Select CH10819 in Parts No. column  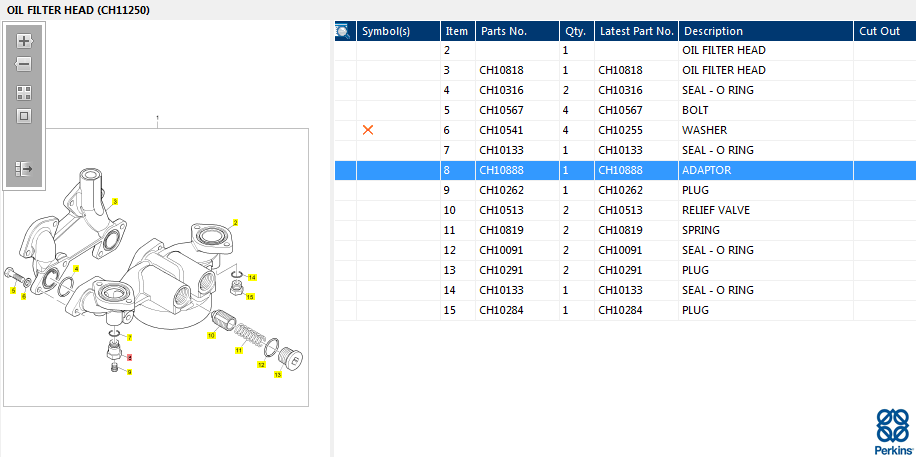(501, 230)
